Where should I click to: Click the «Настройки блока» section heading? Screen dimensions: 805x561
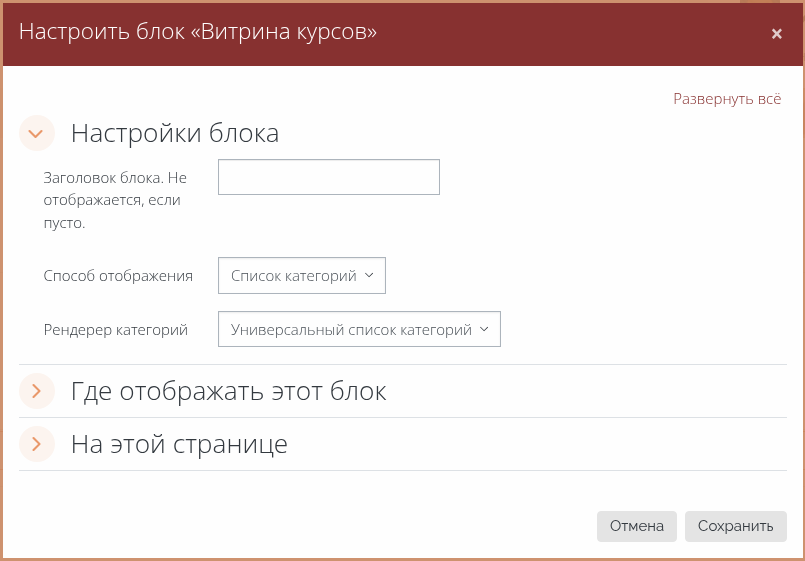coord(174,133)
